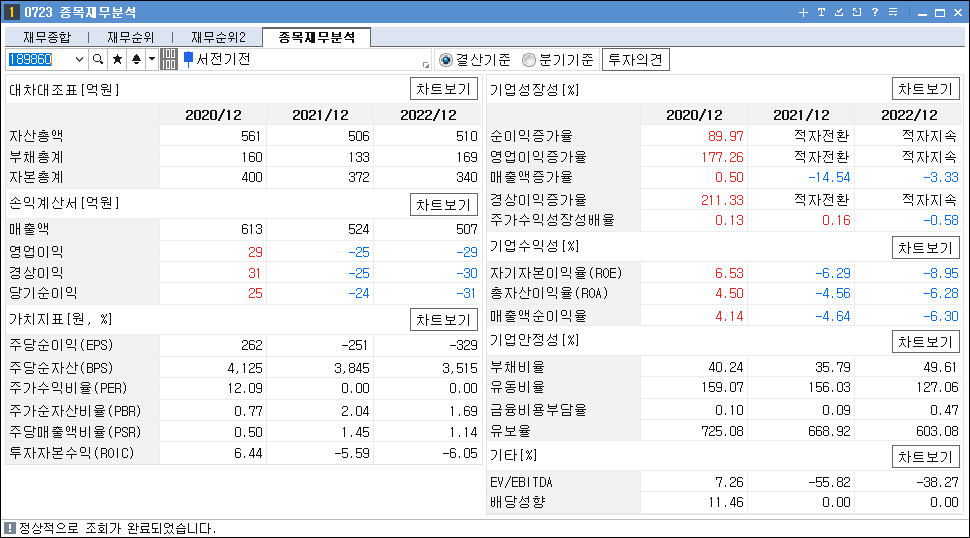The image size is (970, 538).
Task: Click the small corner icon in the stock name box
Action: click(x=426, y=64)
